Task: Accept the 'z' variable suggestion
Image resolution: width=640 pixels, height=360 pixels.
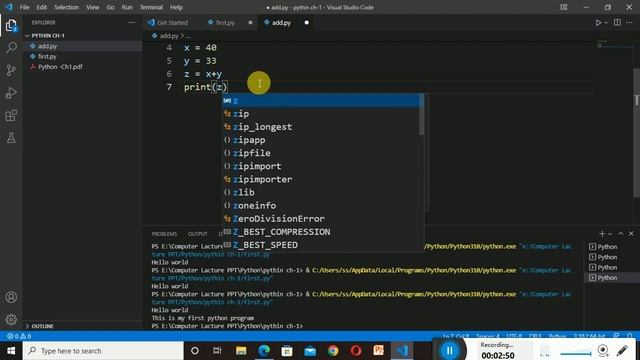Action: pos(321,100)
